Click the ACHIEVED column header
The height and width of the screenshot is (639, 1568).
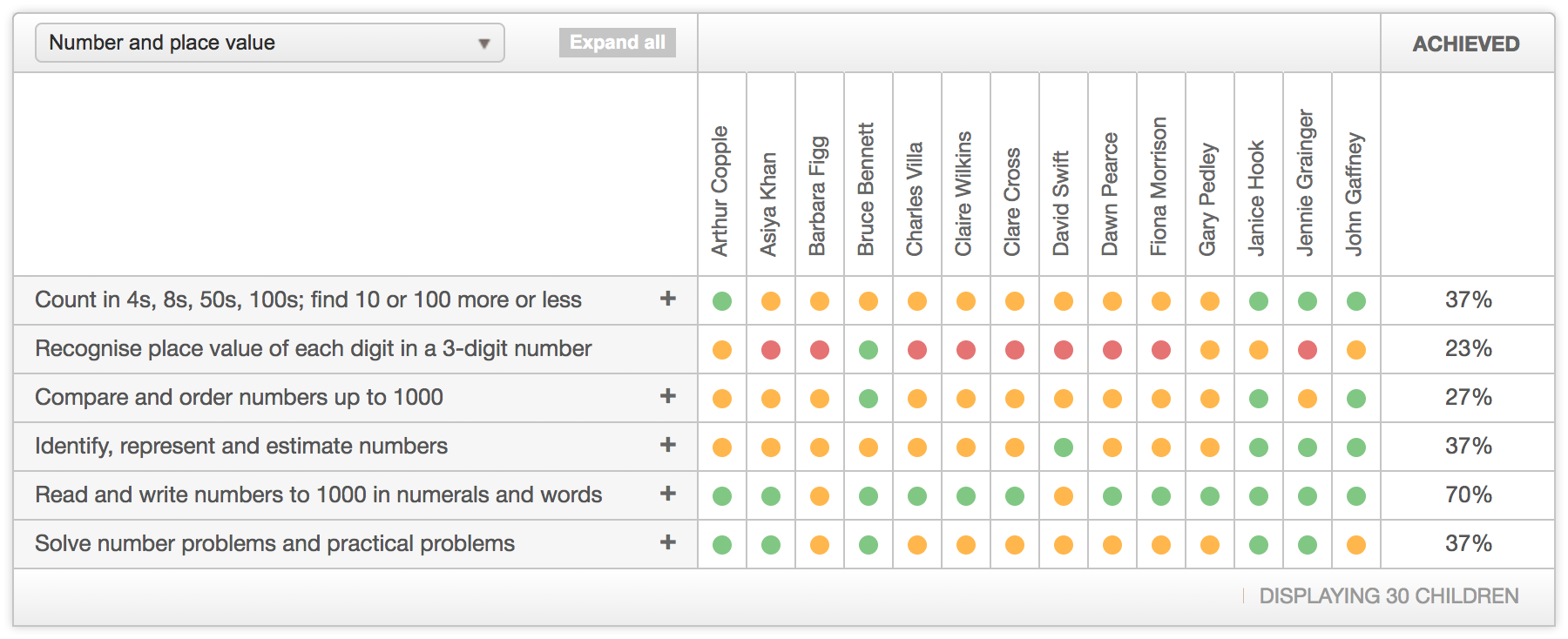click(1466, 44)
